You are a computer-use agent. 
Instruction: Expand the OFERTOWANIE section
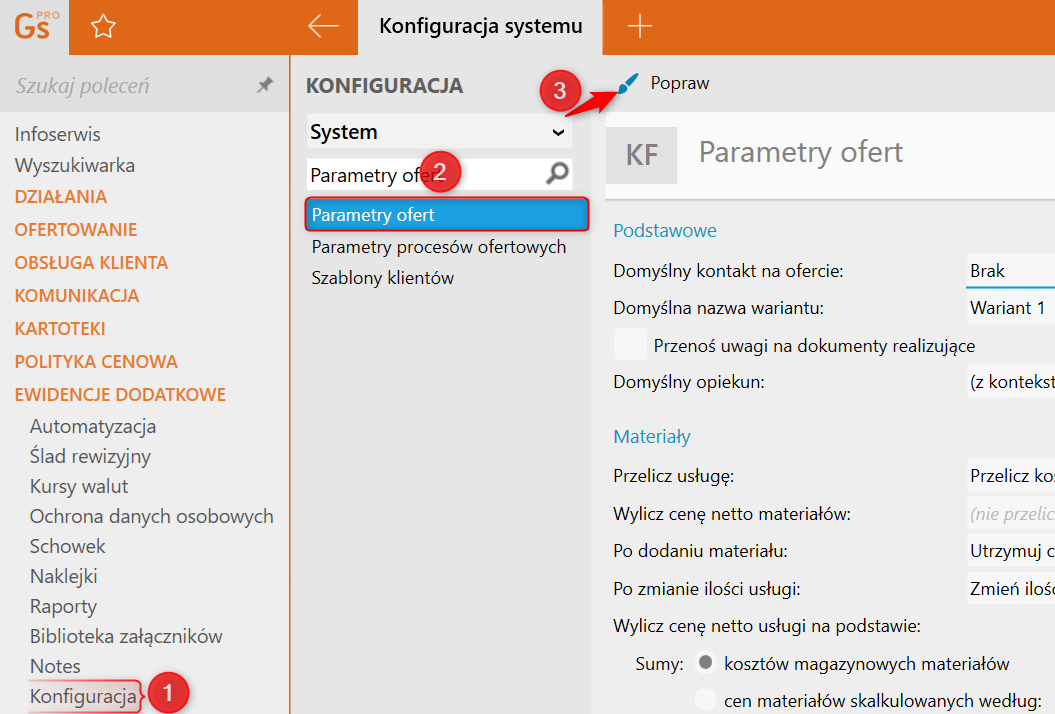pyautogui.click(x=76, y=229)
